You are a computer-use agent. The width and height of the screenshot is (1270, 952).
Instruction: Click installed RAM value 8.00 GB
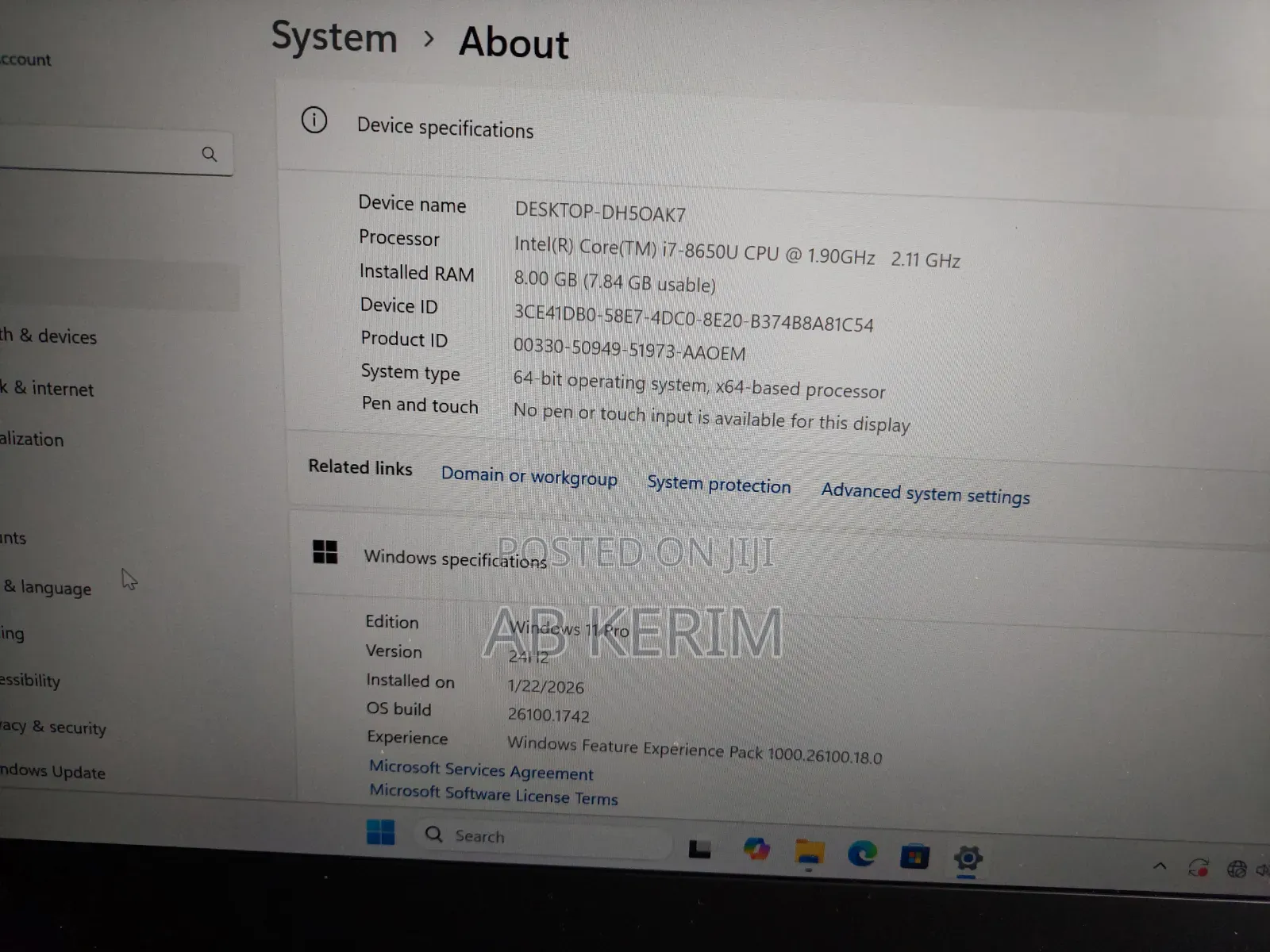coord(614,281)
